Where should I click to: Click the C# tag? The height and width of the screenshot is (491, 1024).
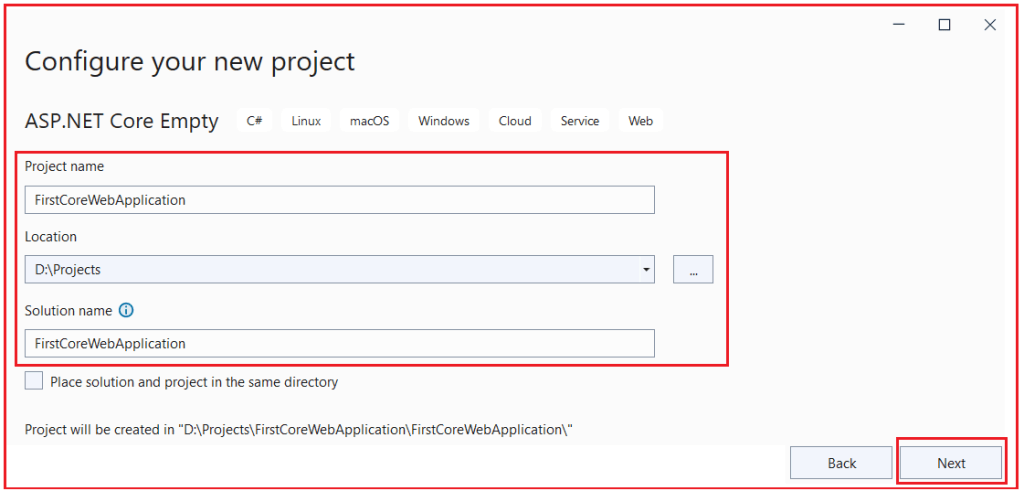pyautogui.click(x=255, y=121)
